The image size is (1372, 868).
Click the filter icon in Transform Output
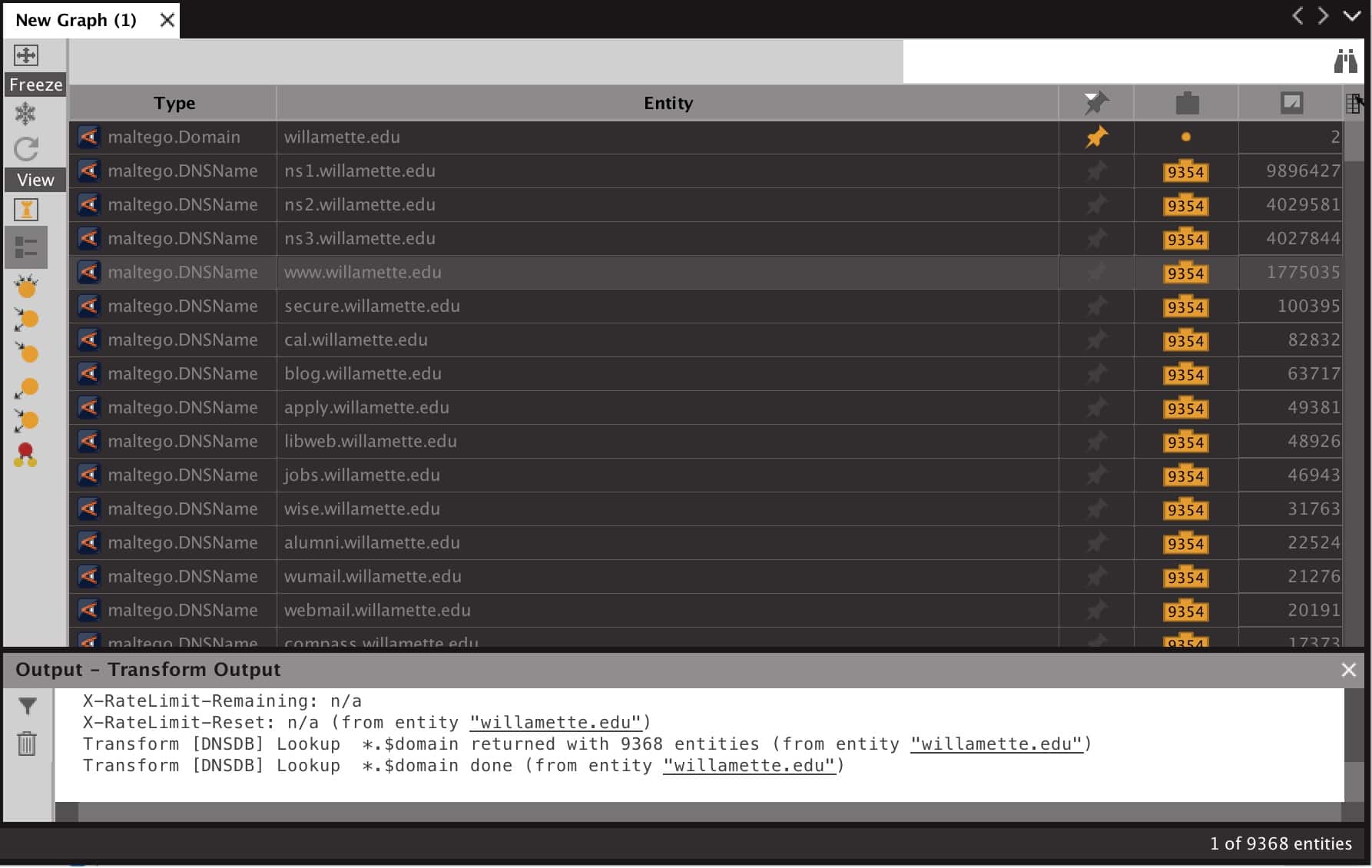click(x=27, y=706)
